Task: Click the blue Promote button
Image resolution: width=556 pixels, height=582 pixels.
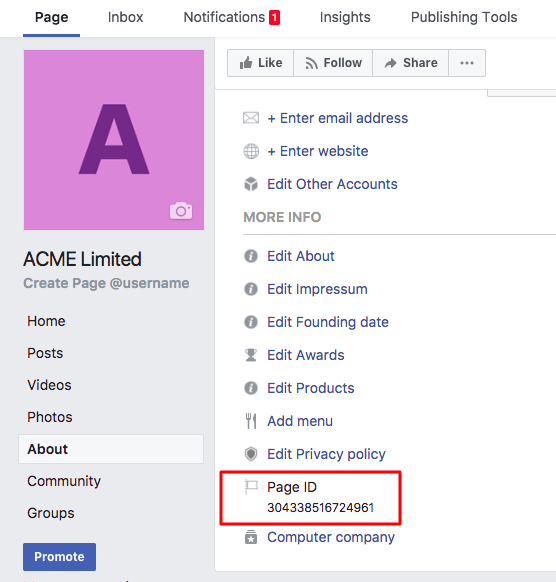Action: pyautogui.click(x=59, y=557)
